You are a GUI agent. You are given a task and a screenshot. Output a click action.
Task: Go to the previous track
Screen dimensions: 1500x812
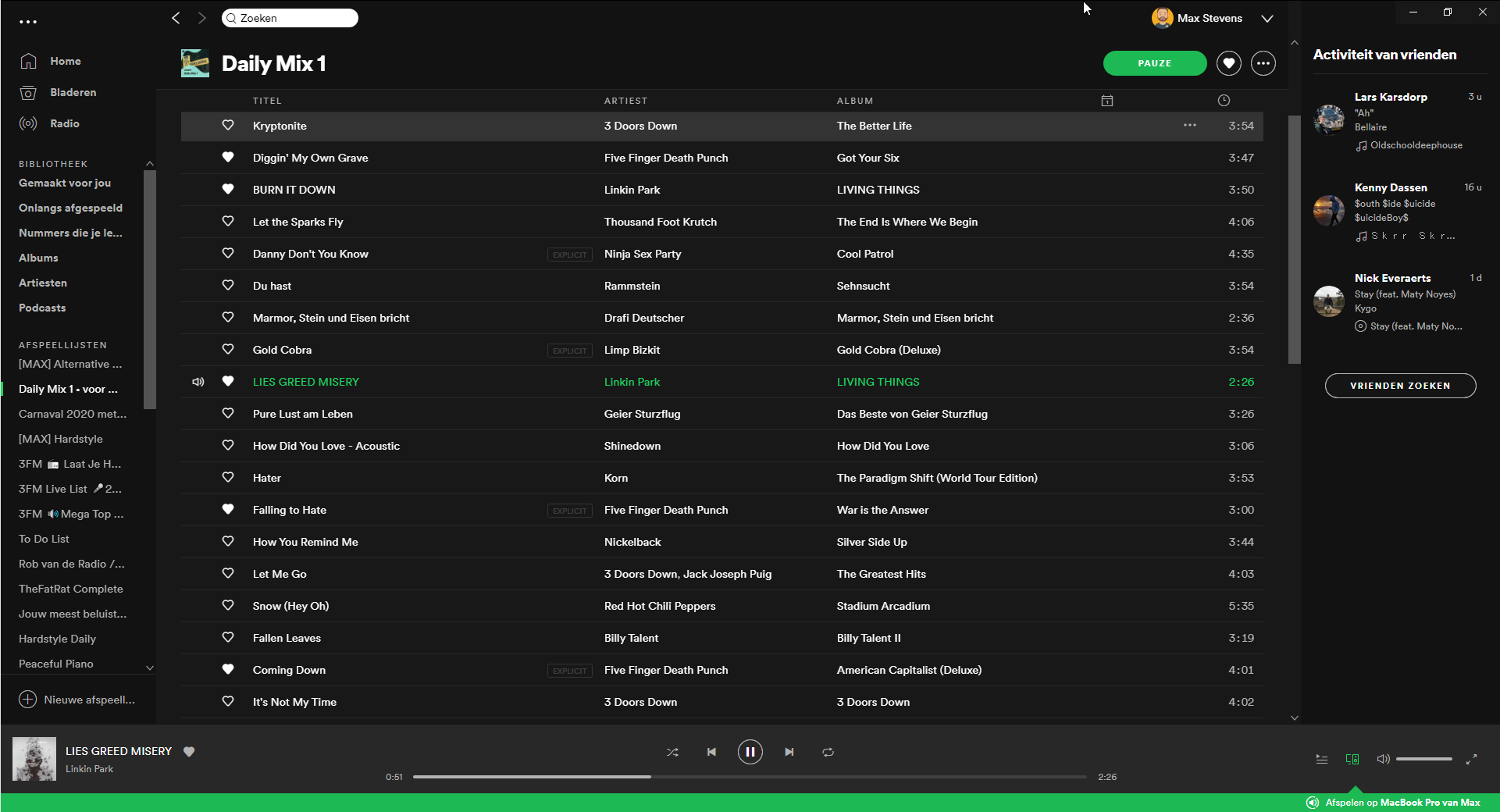click(711, 752)
